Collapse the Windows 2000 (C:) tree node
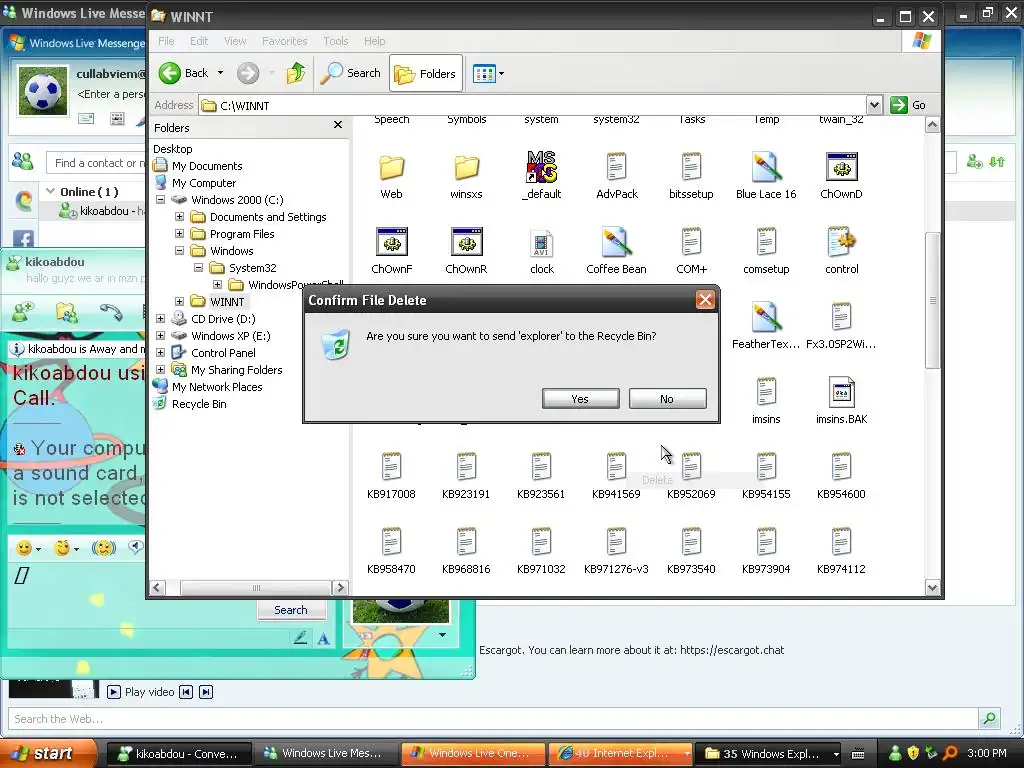This screenshot has width=1024, height=768. (x=161, y=200)
